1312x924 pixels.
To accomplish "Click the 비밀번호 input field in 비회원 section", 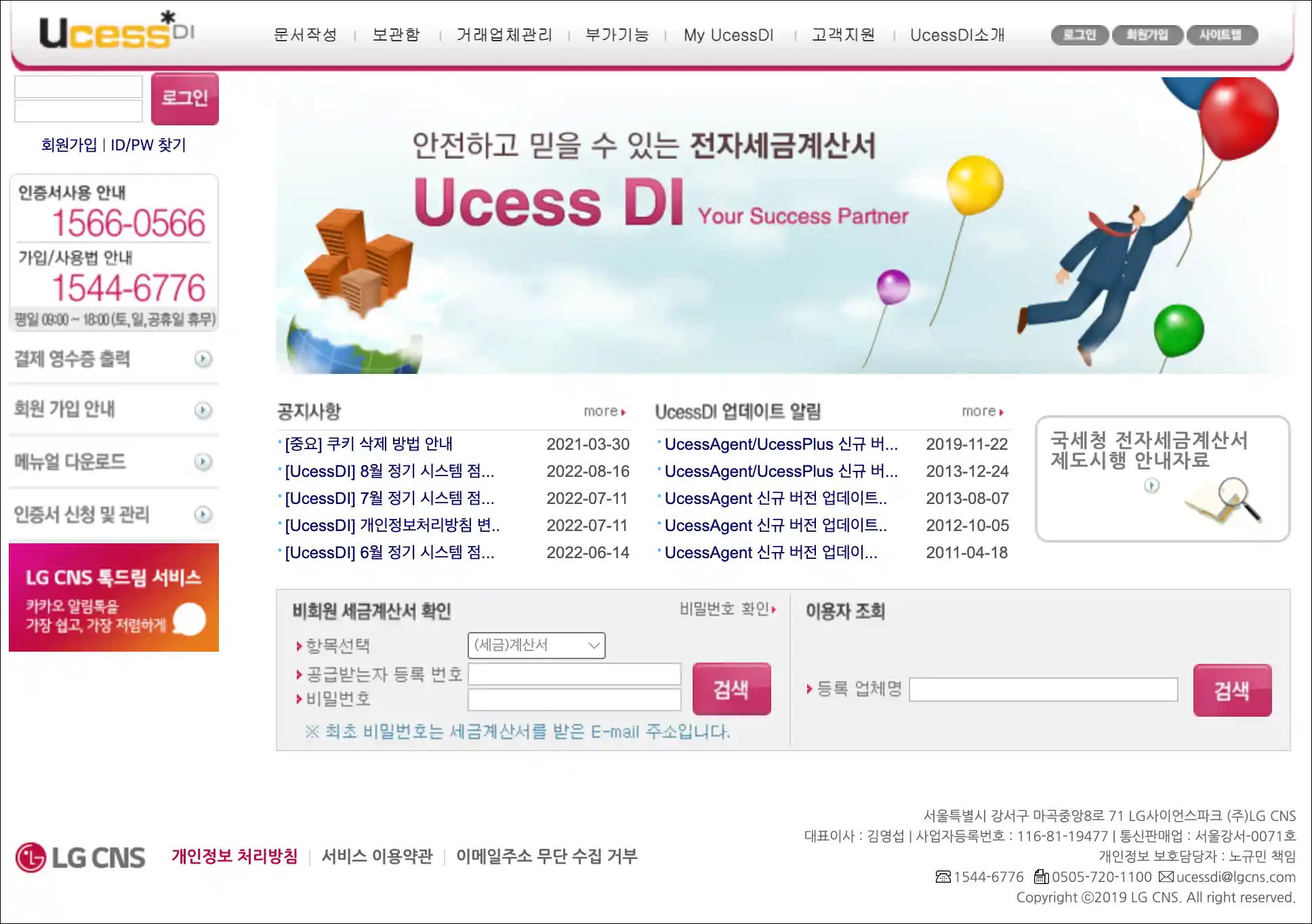I will tap(575, 700).
